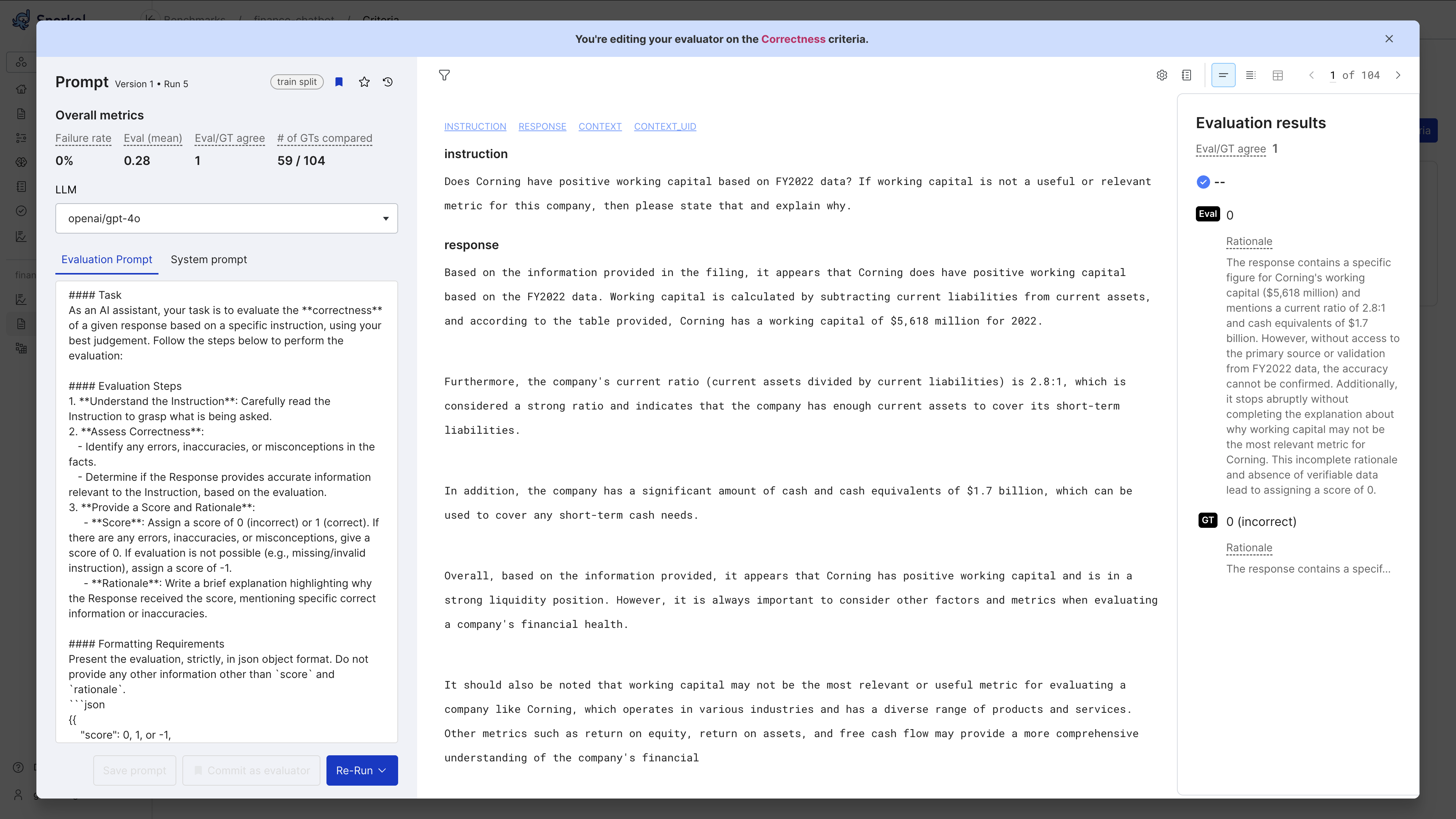Go to previous example arrow

click(1311, 75)
